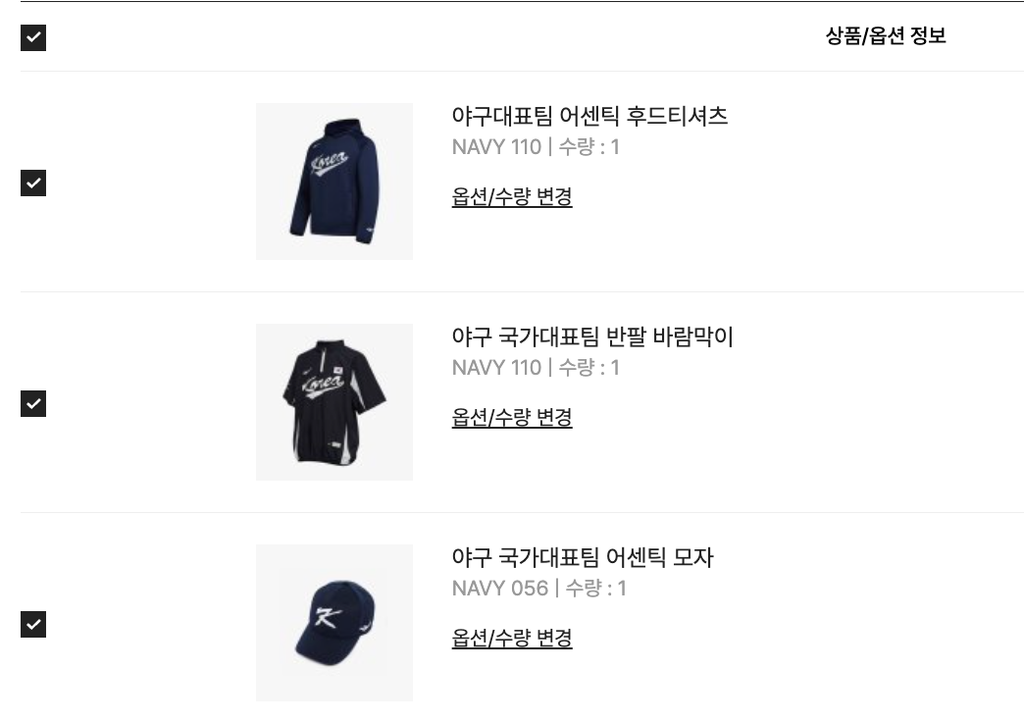Uncheck the 반팔 바람막이 item checkbox

[x=33, y=403]
